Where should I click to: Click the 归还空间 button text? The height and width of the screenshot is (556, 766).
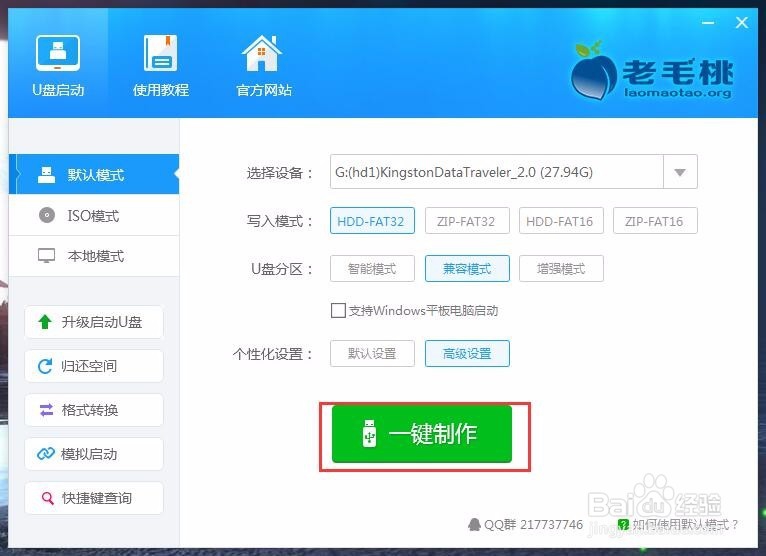(89, 366)
